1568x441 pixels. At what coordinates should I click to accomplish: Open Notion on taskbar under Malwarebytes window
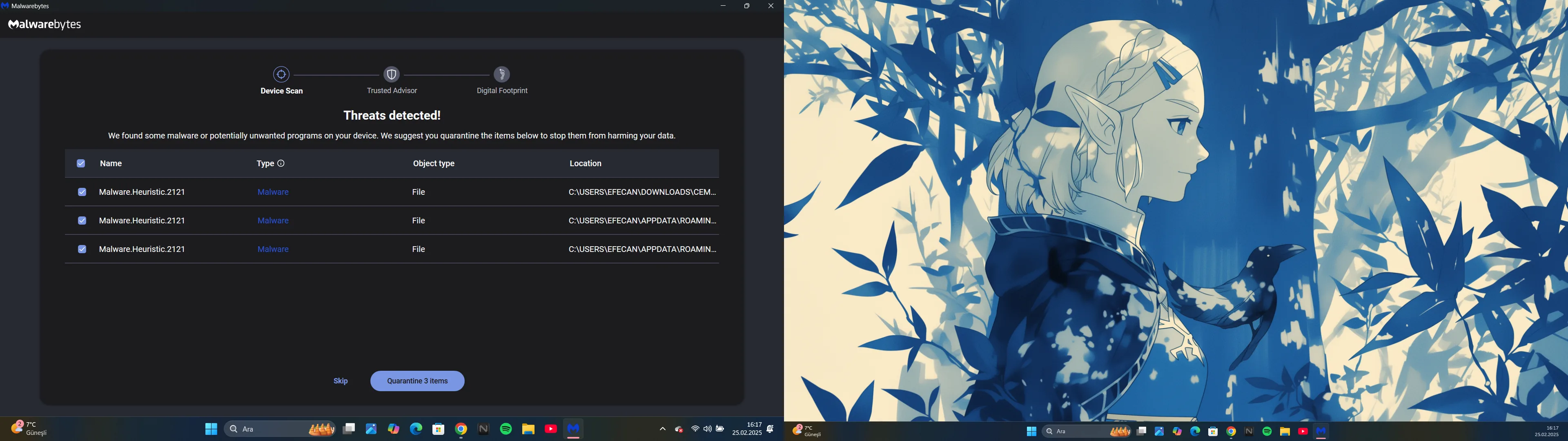click(x=483, y=430)
